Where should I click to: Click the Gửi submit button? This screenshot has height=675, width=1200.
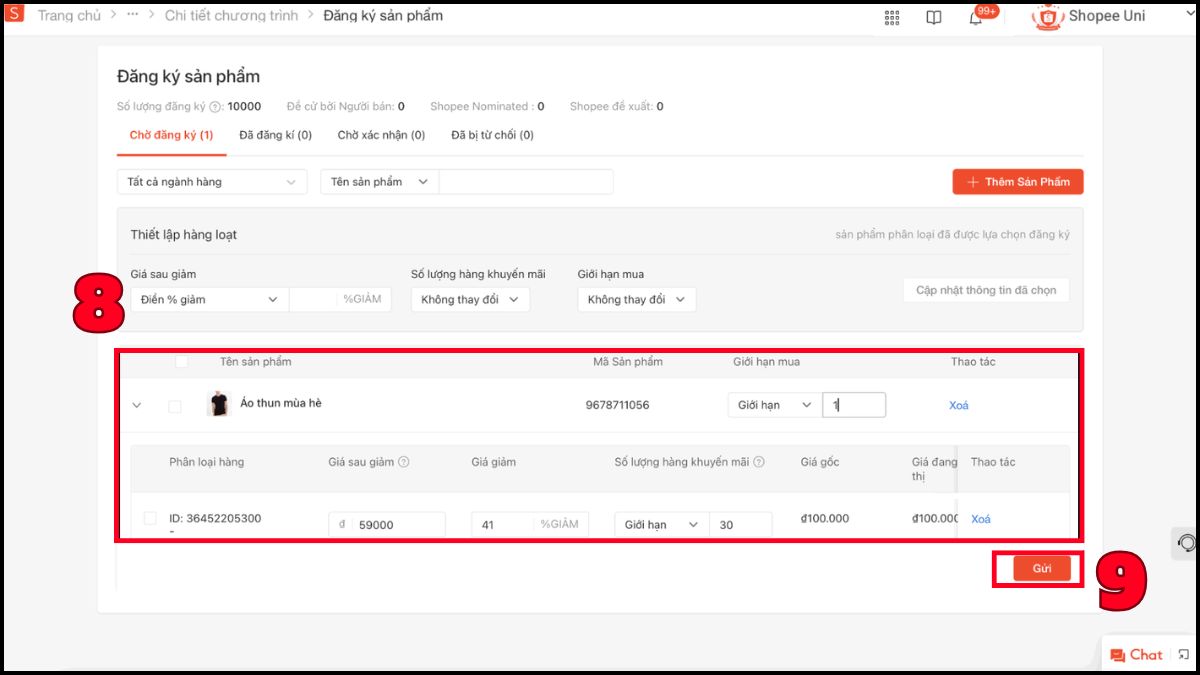pyautogui.click(x=1042, y=568)
